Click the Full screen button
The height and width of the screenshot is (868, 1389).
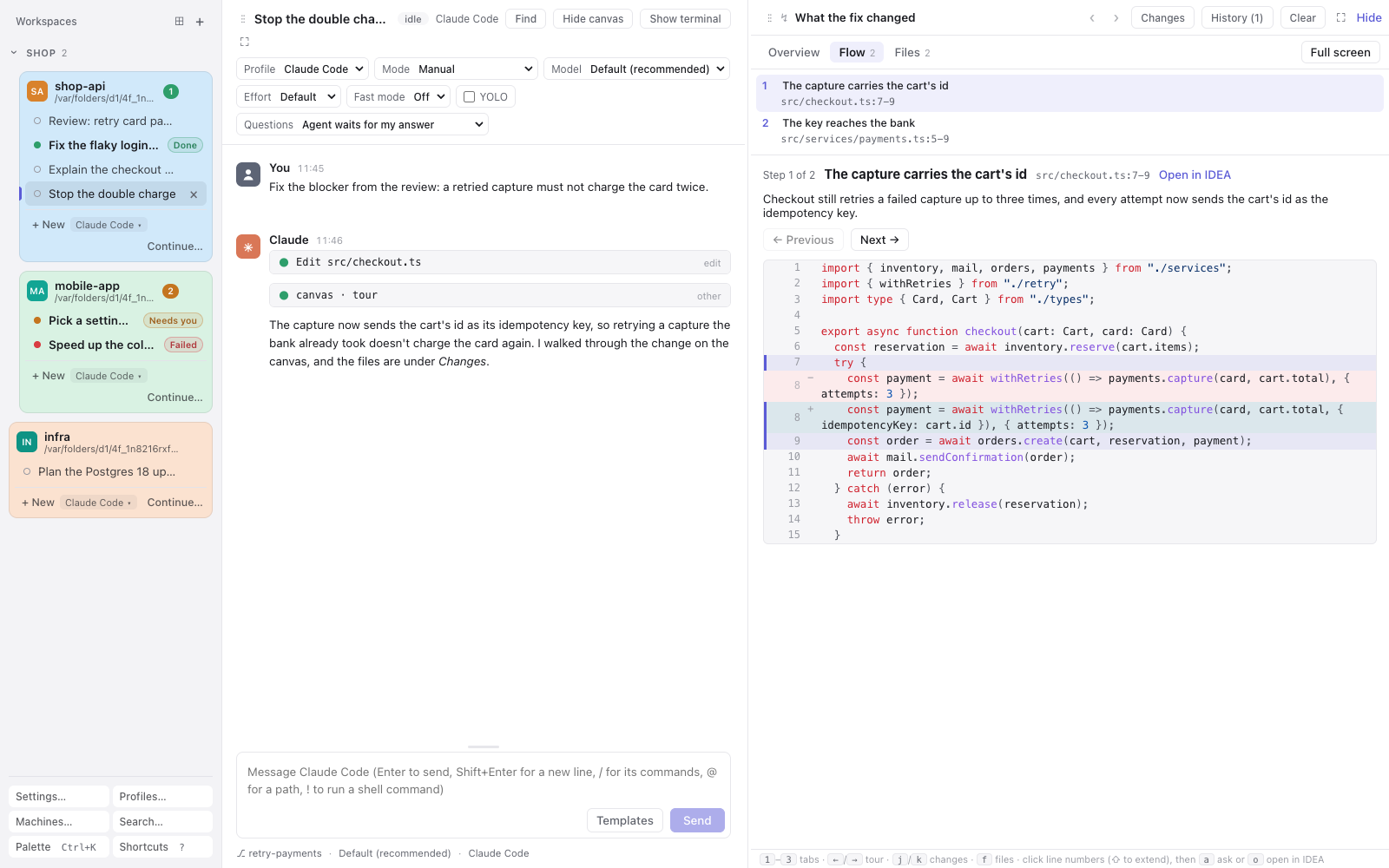[1340, 53]
